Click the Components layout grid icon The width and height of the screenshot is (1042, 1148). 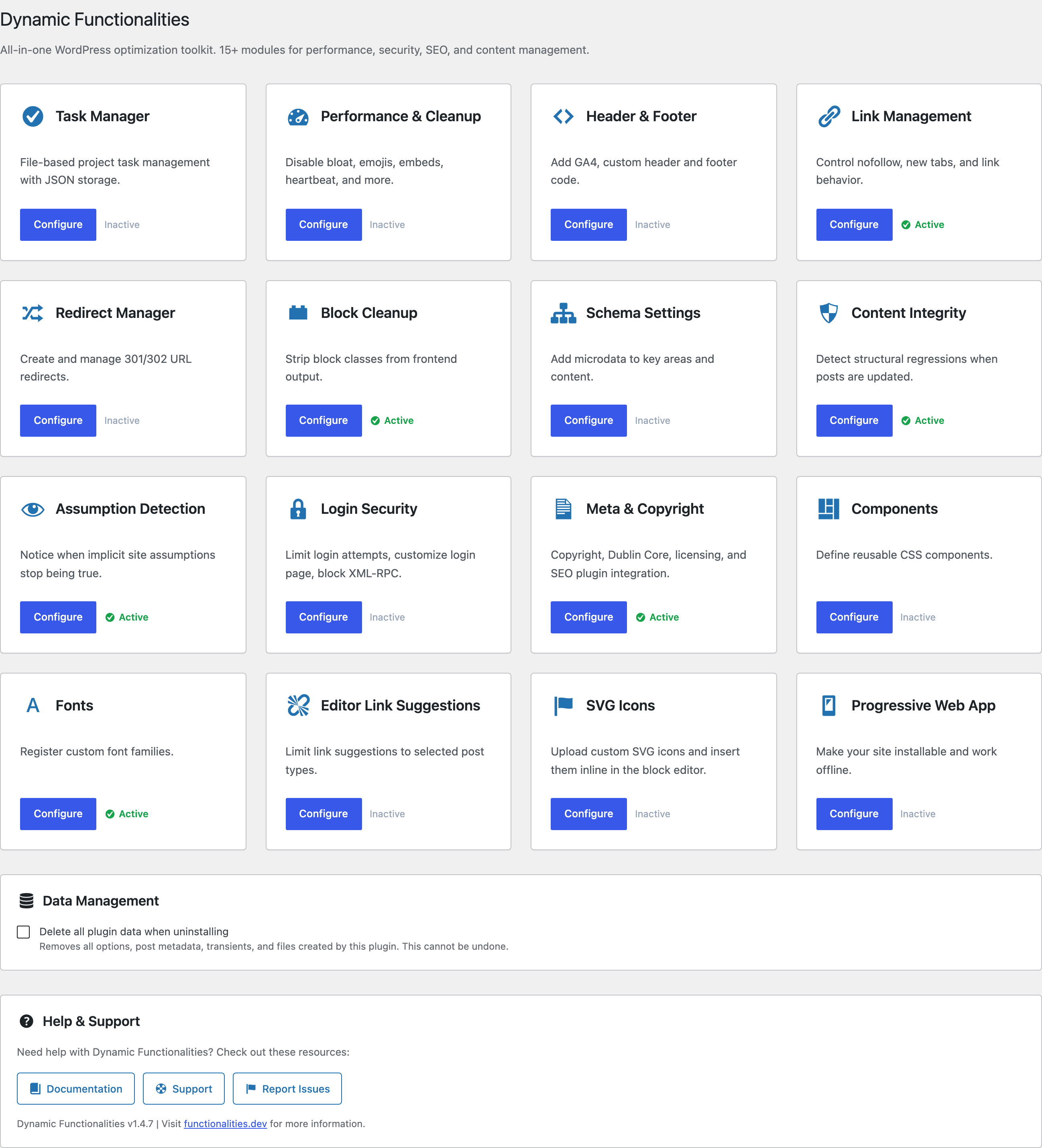click(828, 509)
